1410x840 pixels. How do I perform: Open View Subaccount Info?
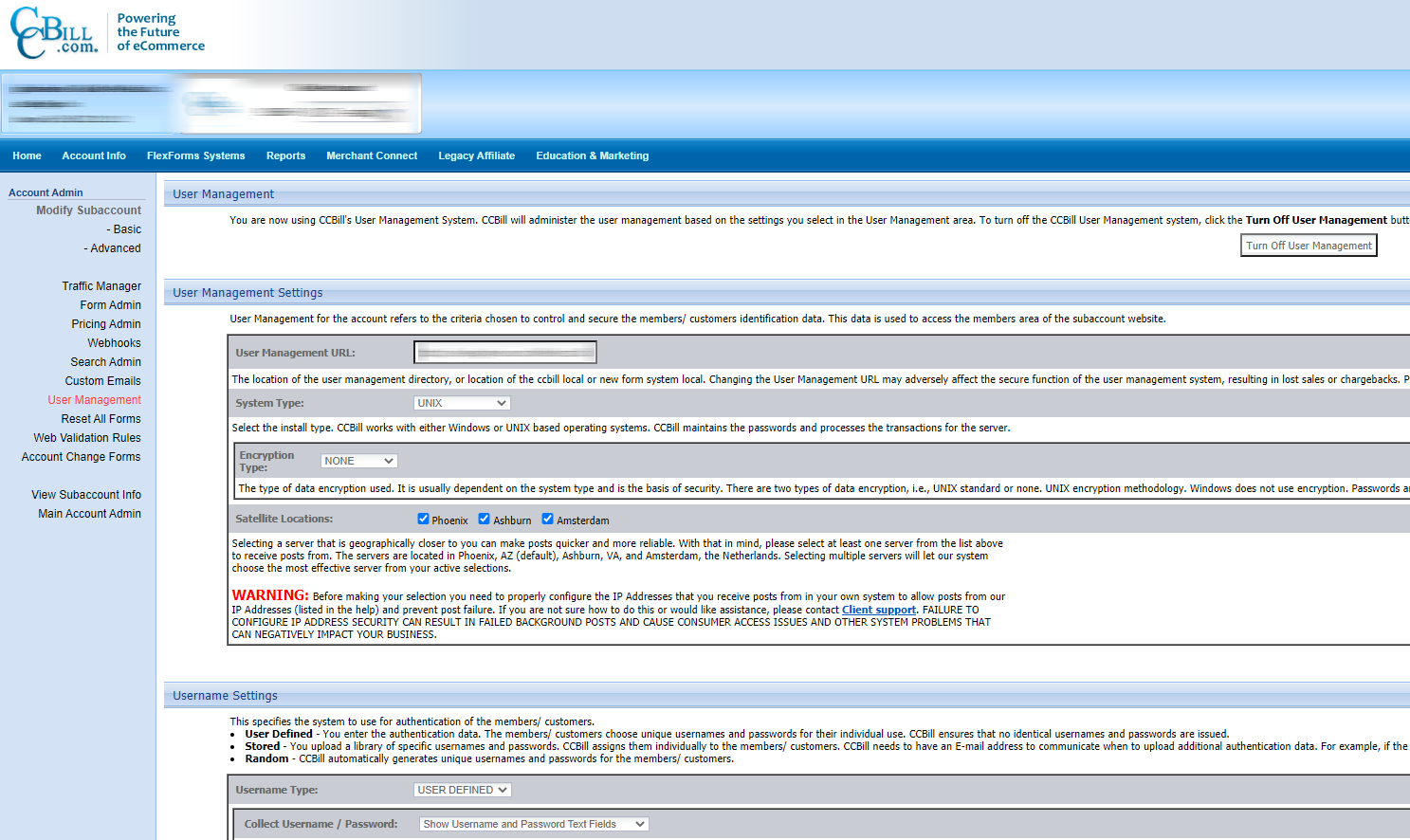coord(85,495)
